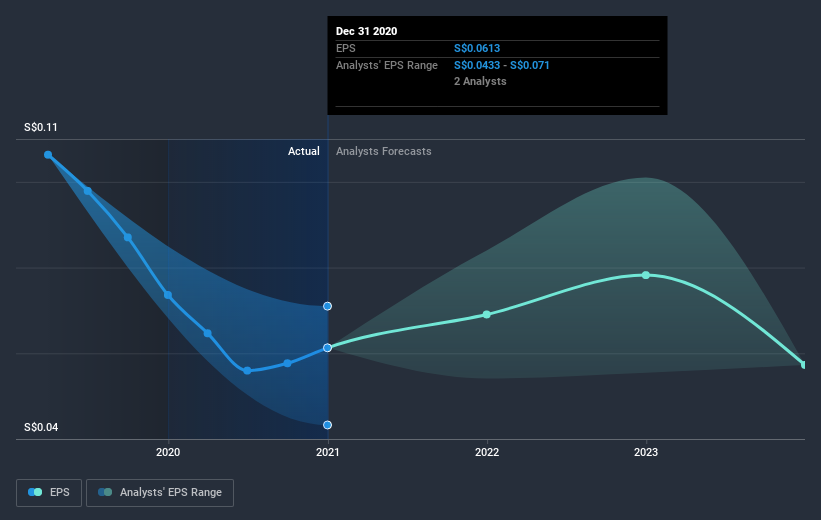Toggle the EPS legend button
The image size is (821, 520).
[49, 492]
